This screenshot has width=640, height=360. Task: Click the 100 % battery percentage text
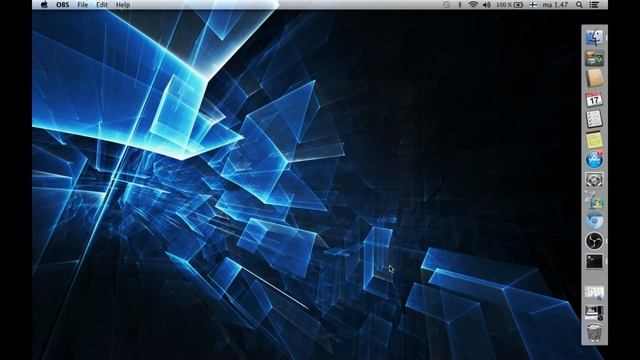click(x=504, y=5)
